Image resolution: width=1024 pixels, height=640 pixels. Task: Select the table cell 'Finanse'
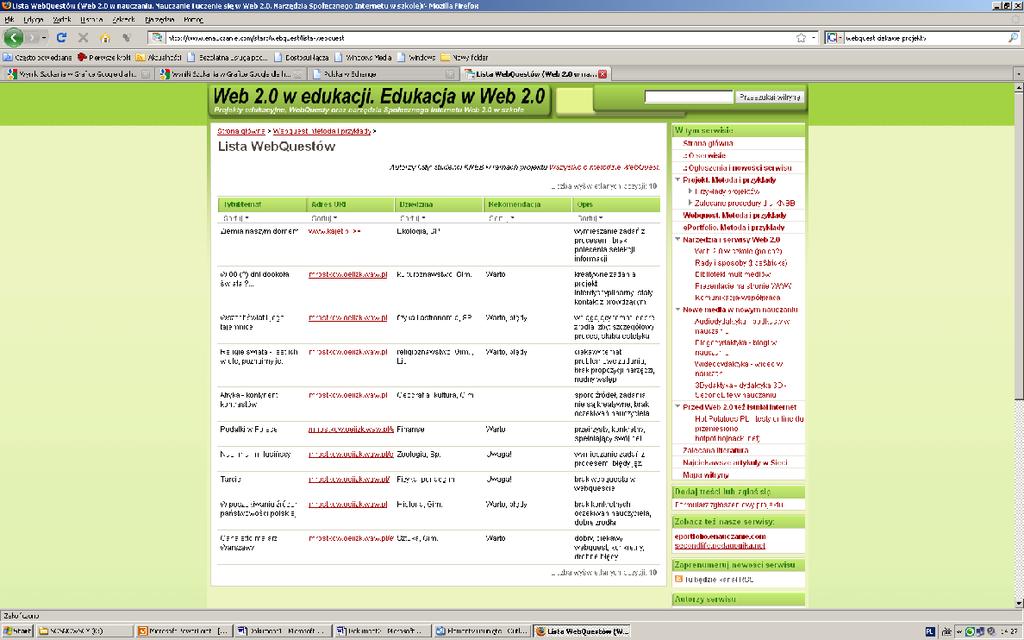(410, 429)
